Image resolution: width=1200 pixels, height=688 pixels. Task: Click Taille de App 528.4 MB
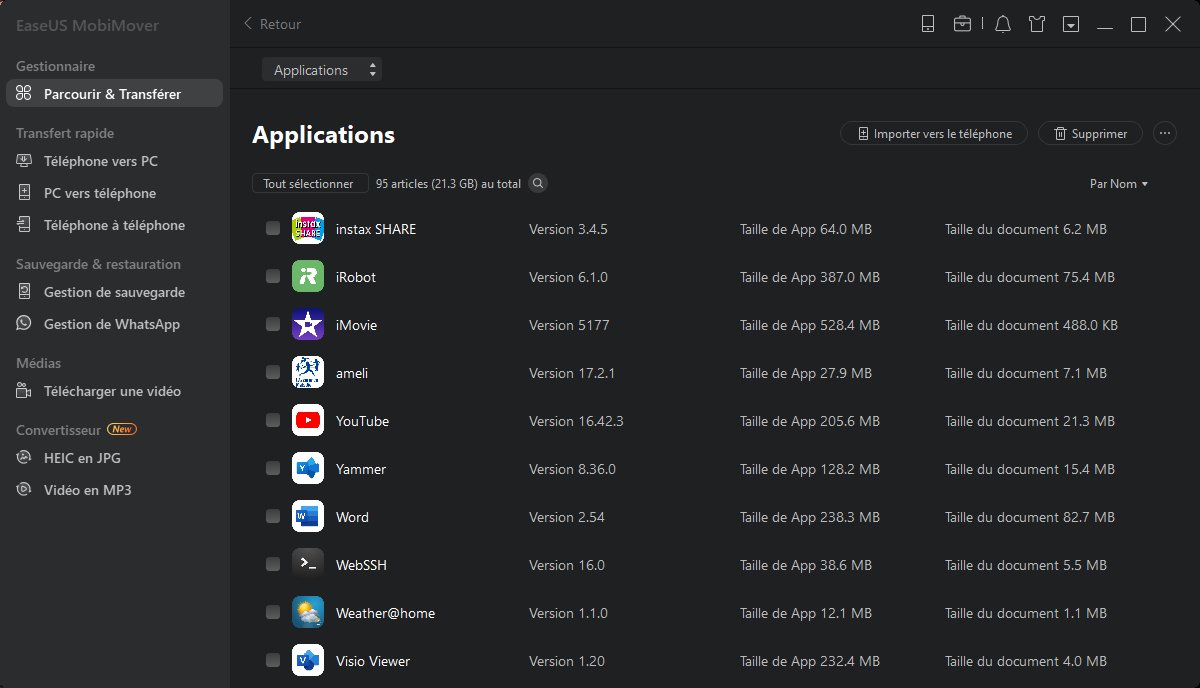coord(810,325)
